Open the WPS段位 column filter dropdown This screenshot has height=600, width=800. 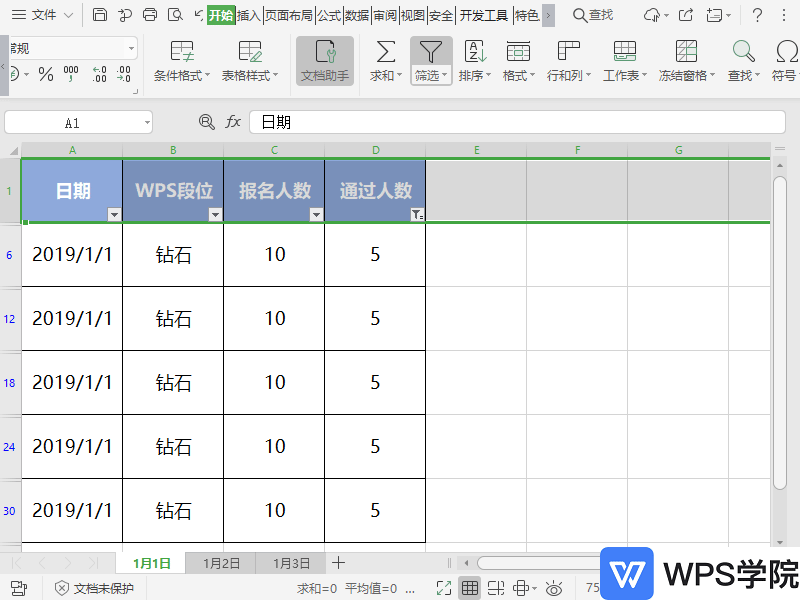click(215, 215)
